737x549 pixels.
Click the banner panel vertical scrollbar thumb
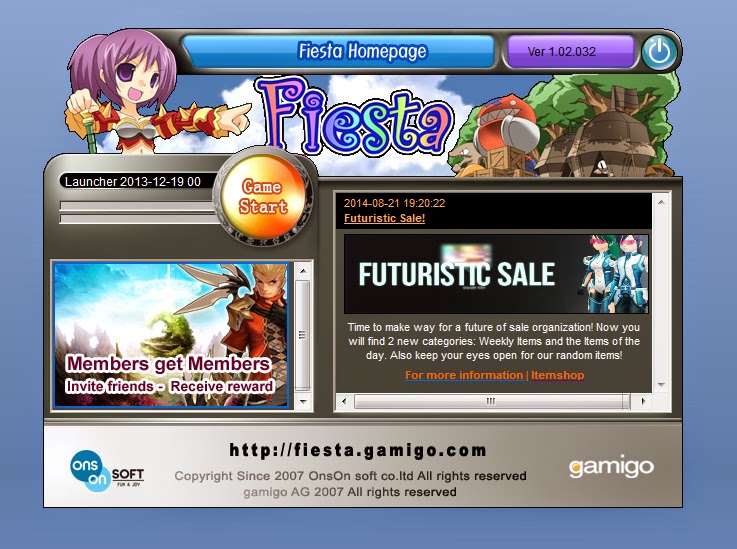tap(303, 336)
